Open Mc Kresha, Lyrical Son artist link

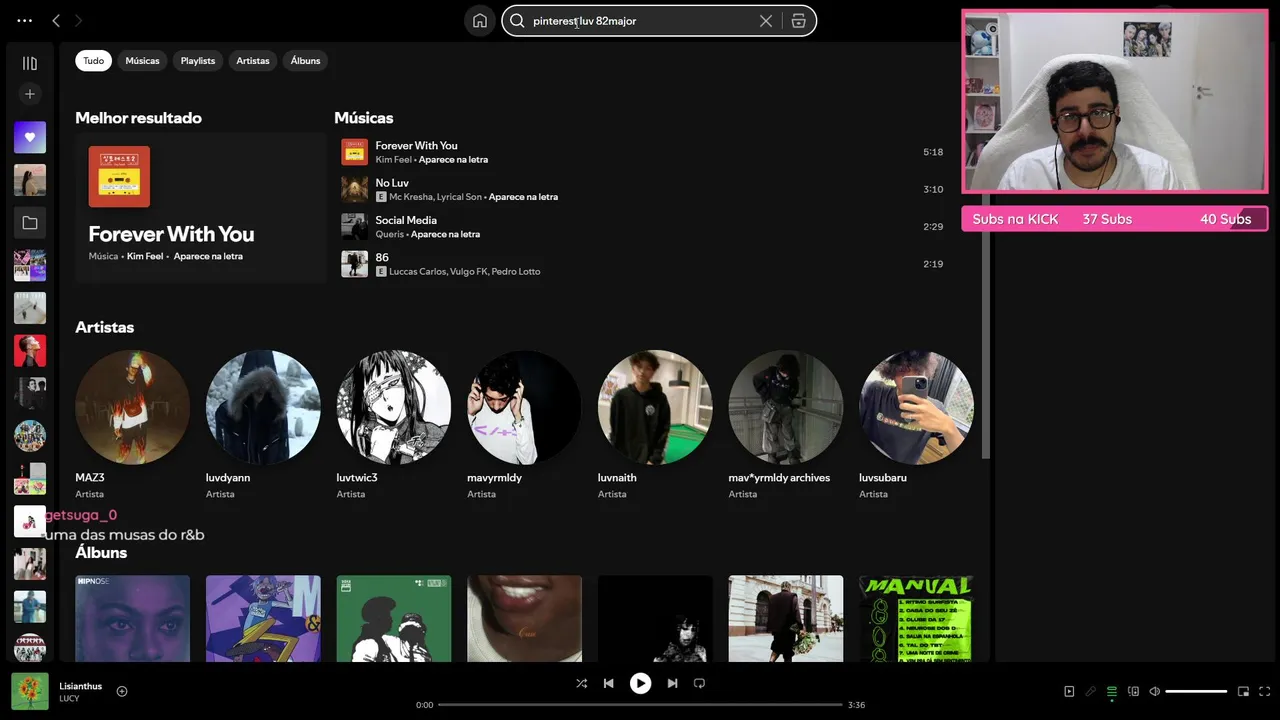435,197
